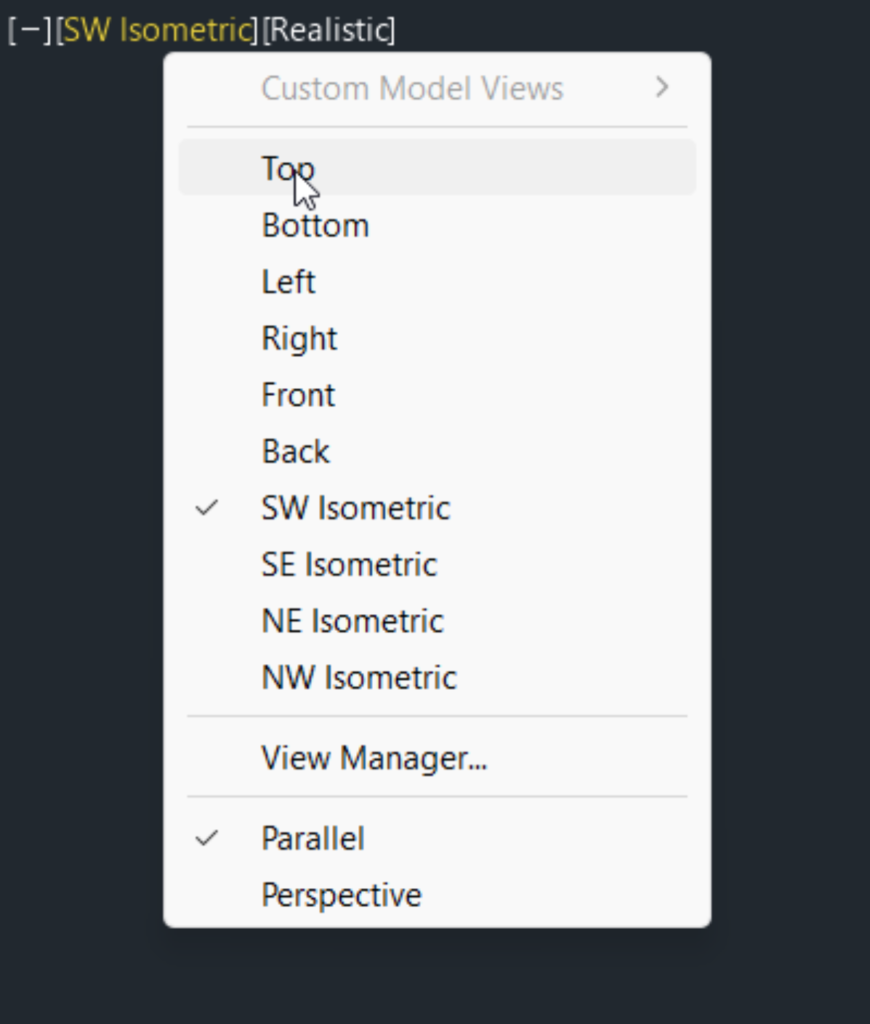The image size is (870, 1024).
Task: Open the View Manager dialog
Action: [x=374, y=758]
